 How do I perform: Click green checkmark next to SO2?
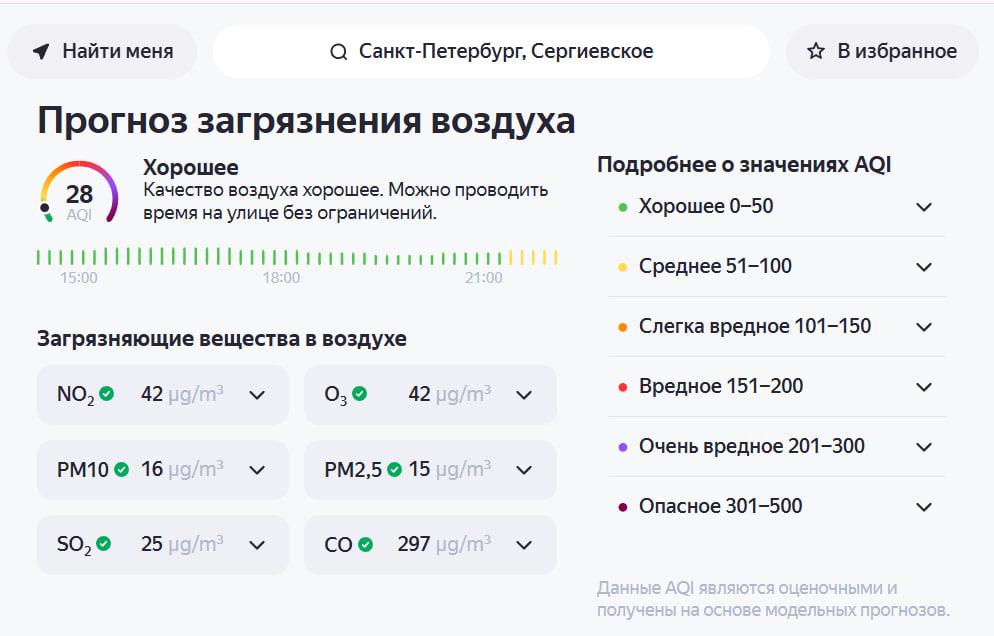pyautogui.click(x=104, y=544)
